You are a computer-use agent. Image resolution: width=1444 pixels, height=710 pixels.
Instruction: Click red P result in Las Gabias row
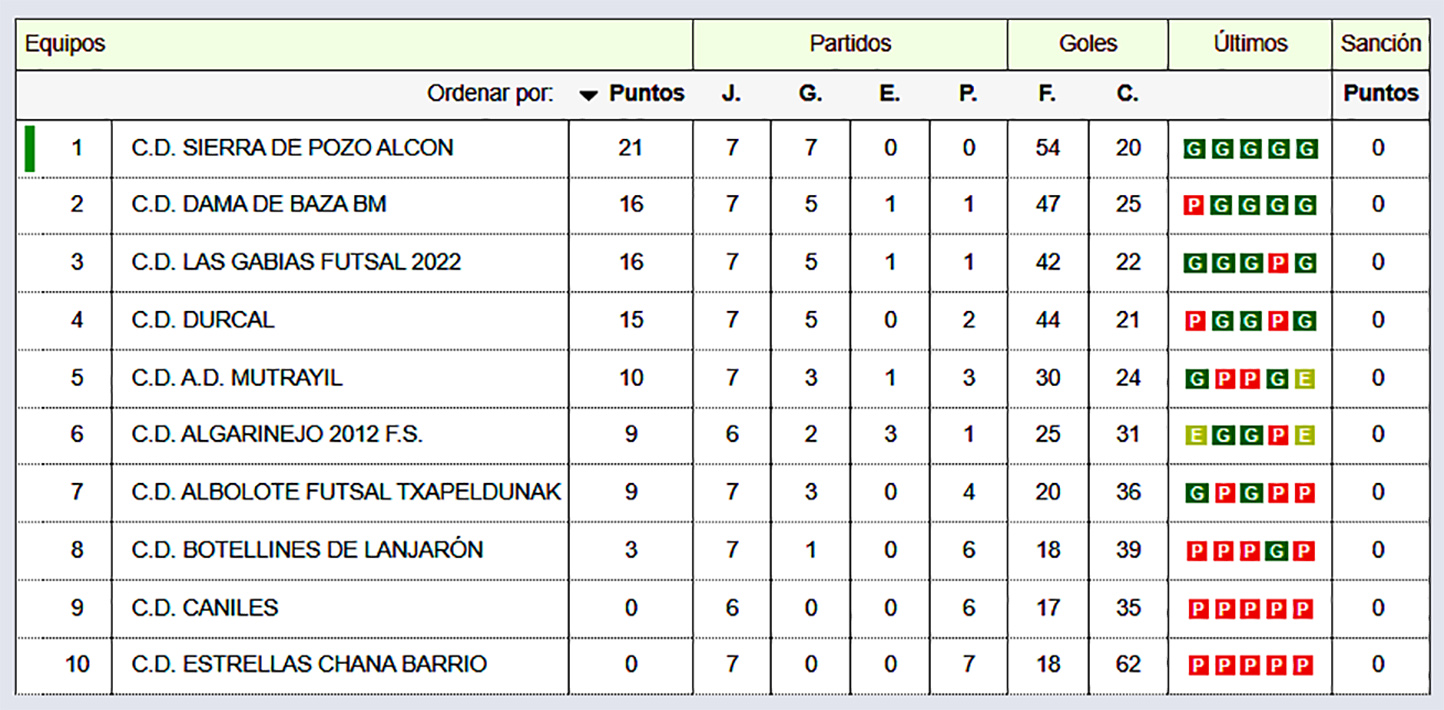click(x=1276, y=264)
